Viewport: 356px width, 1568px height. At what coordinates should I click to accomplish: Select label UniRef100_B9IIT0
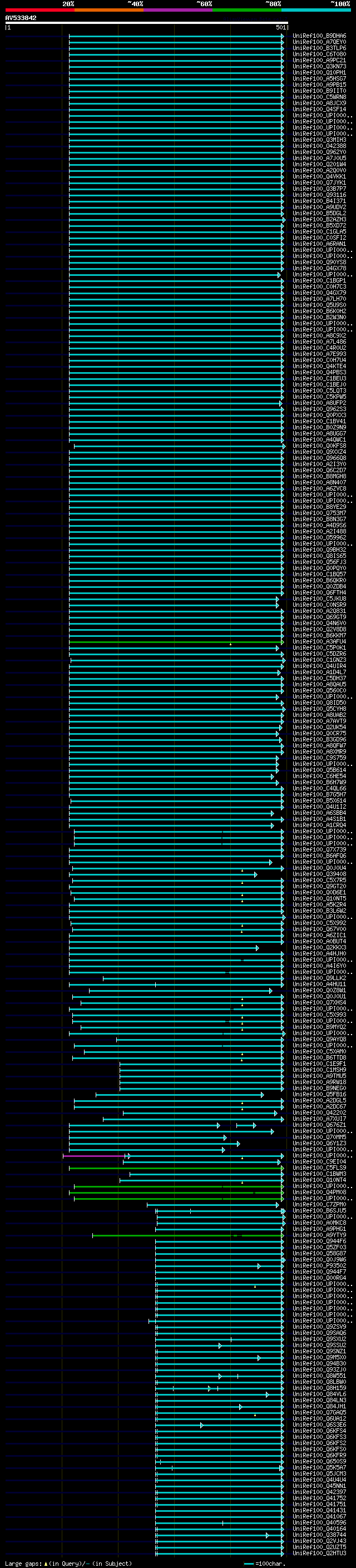pyautogui.click(x=319, y=91)
